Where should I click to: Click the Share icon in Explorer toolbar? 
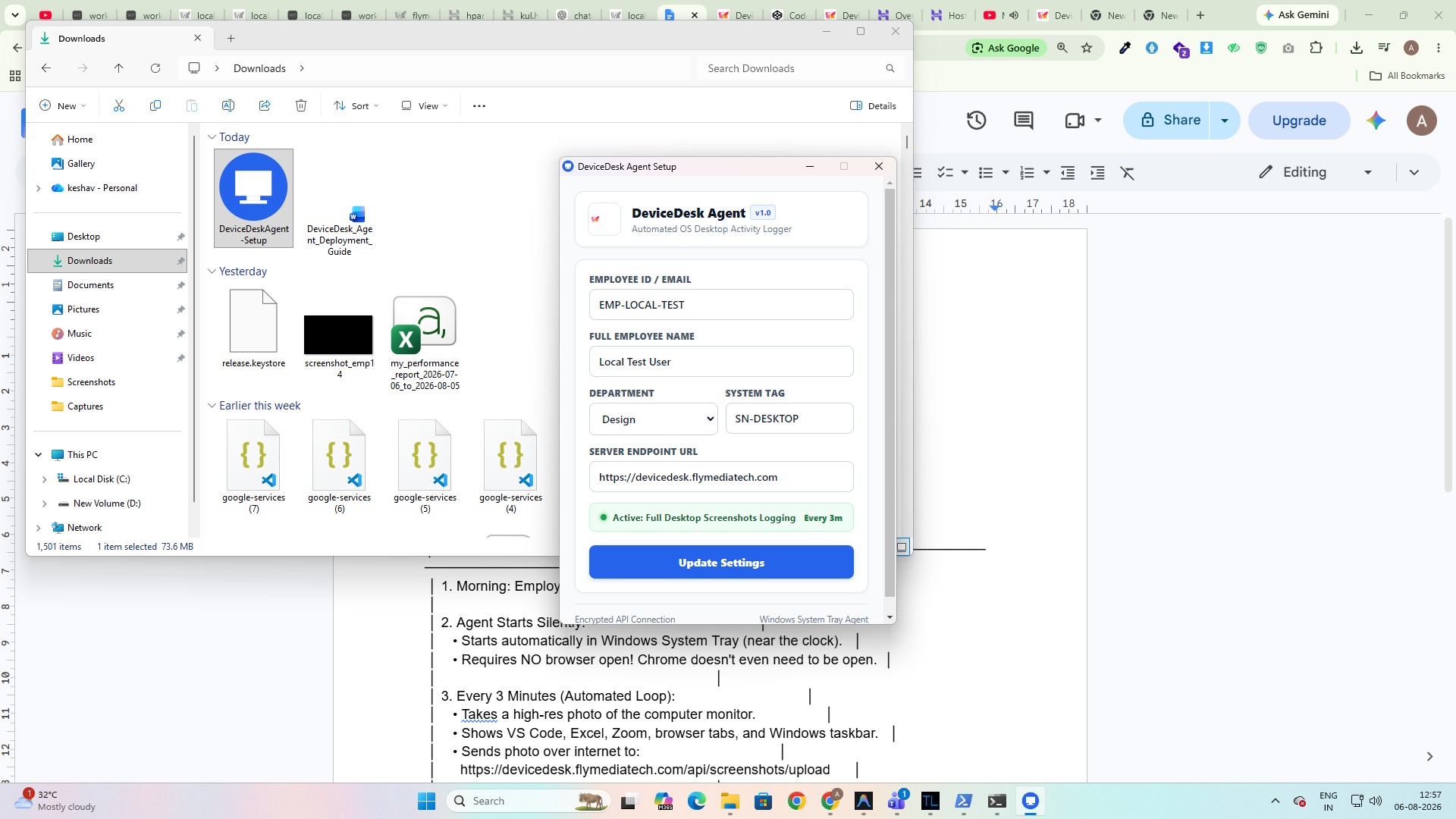coord(265,105)
